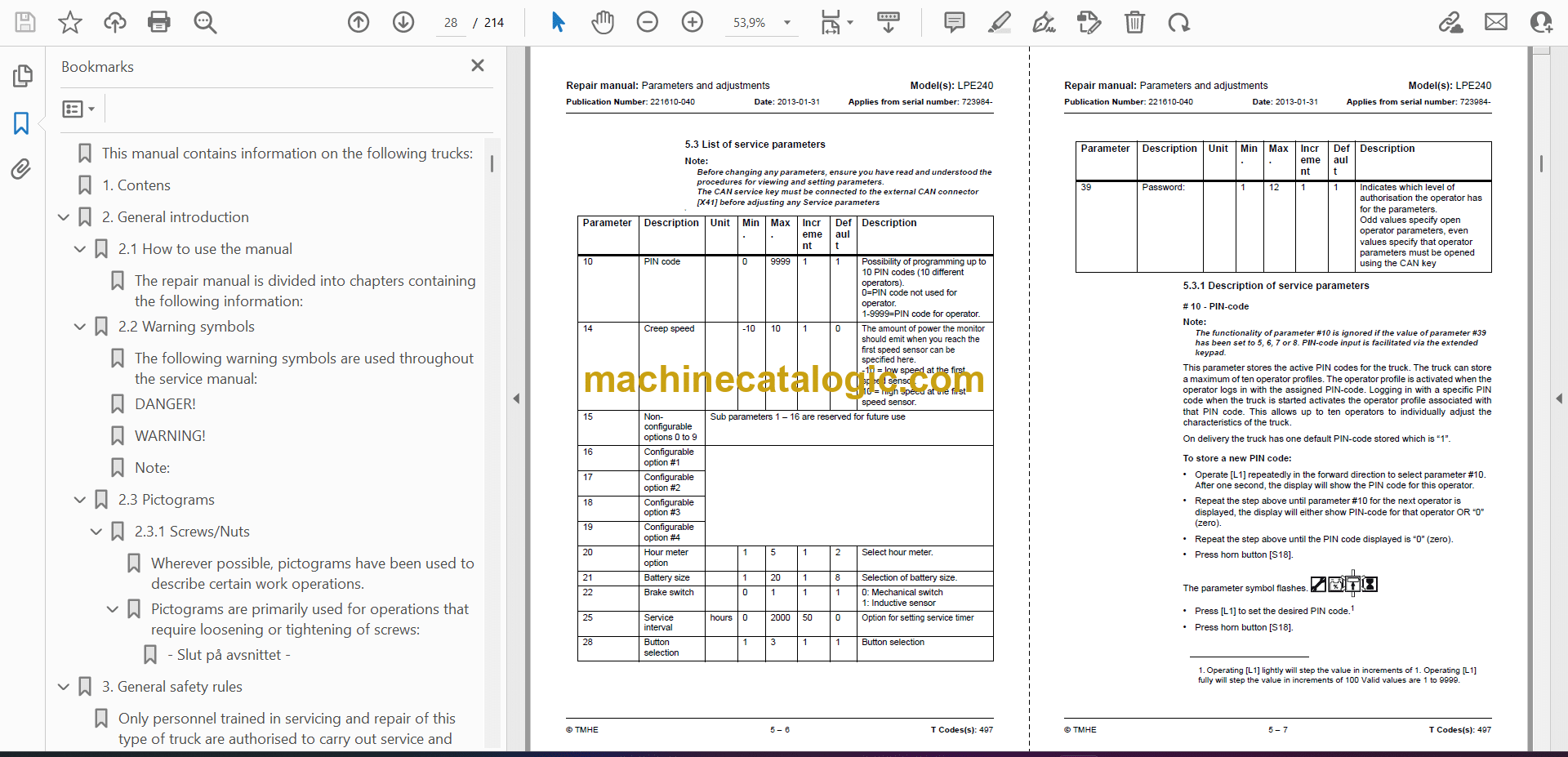Collapse '2.2 Warning symbols' bookmark

click(80, 327)
